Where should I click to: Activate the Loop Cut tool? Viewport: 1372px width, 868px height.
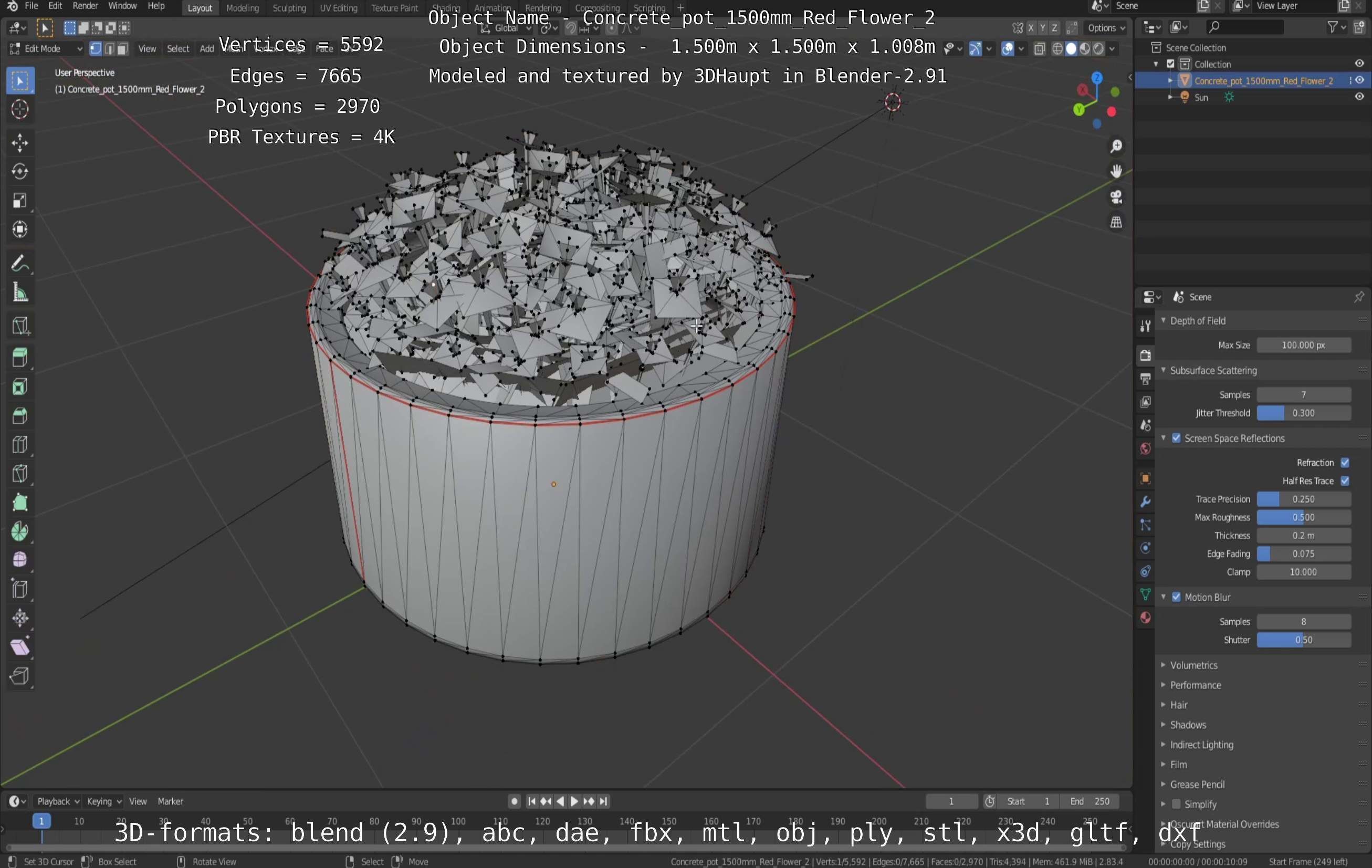20,445
